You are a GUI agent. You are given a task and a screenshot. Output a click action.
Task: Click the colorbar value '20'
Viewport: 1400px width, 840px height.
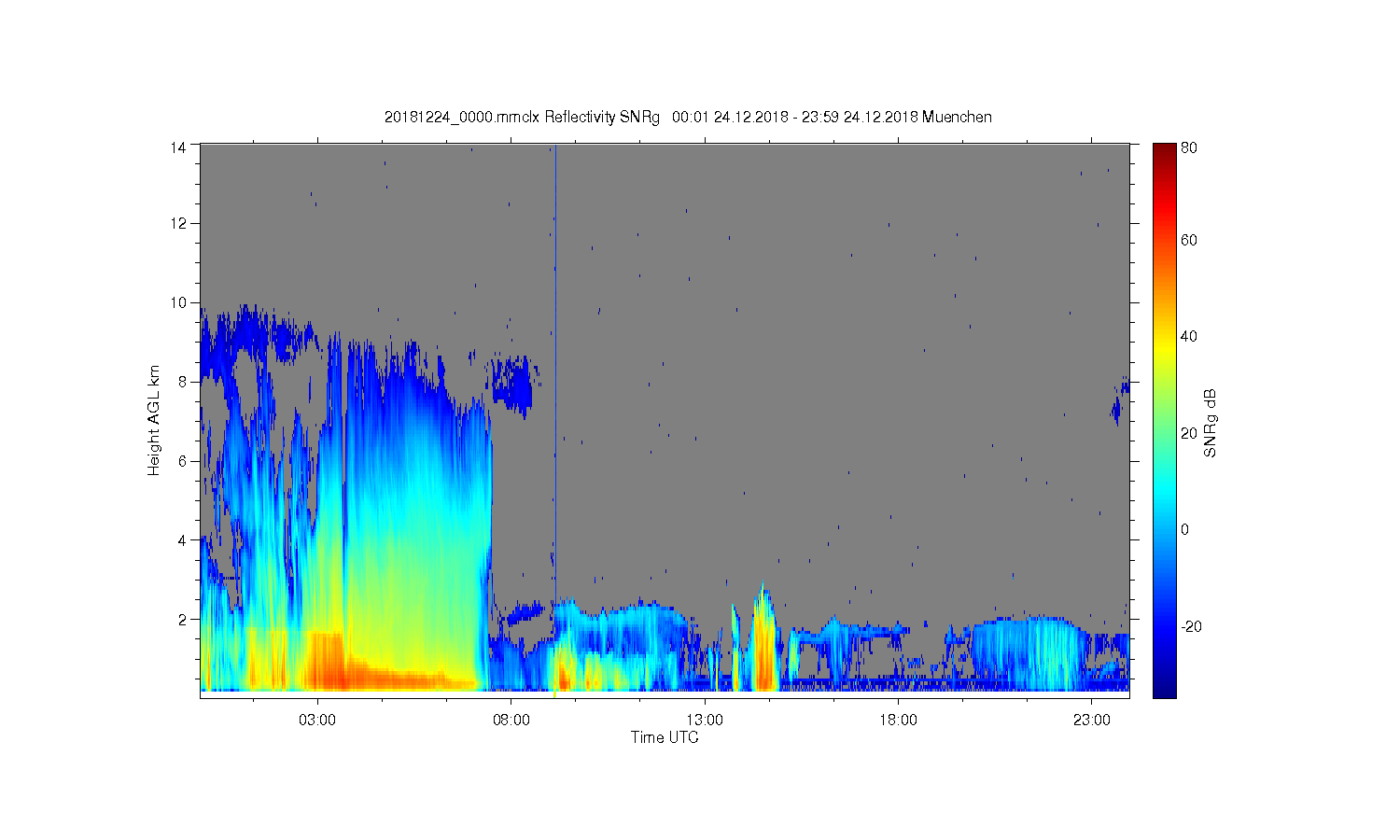click(1189, 433)
